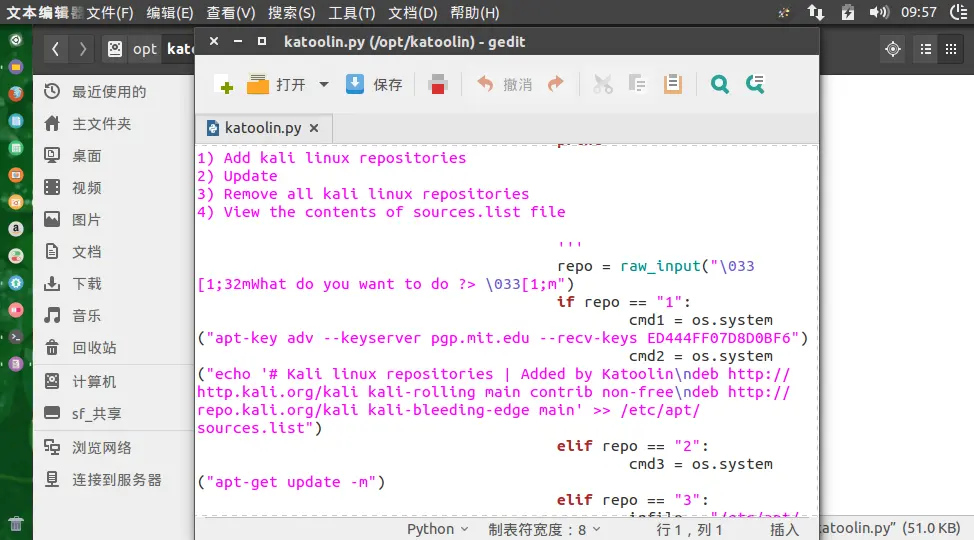Viewport: 974px width, 540px height.
Task: Open the 文件(F) menu
Action: pos(109,13)
